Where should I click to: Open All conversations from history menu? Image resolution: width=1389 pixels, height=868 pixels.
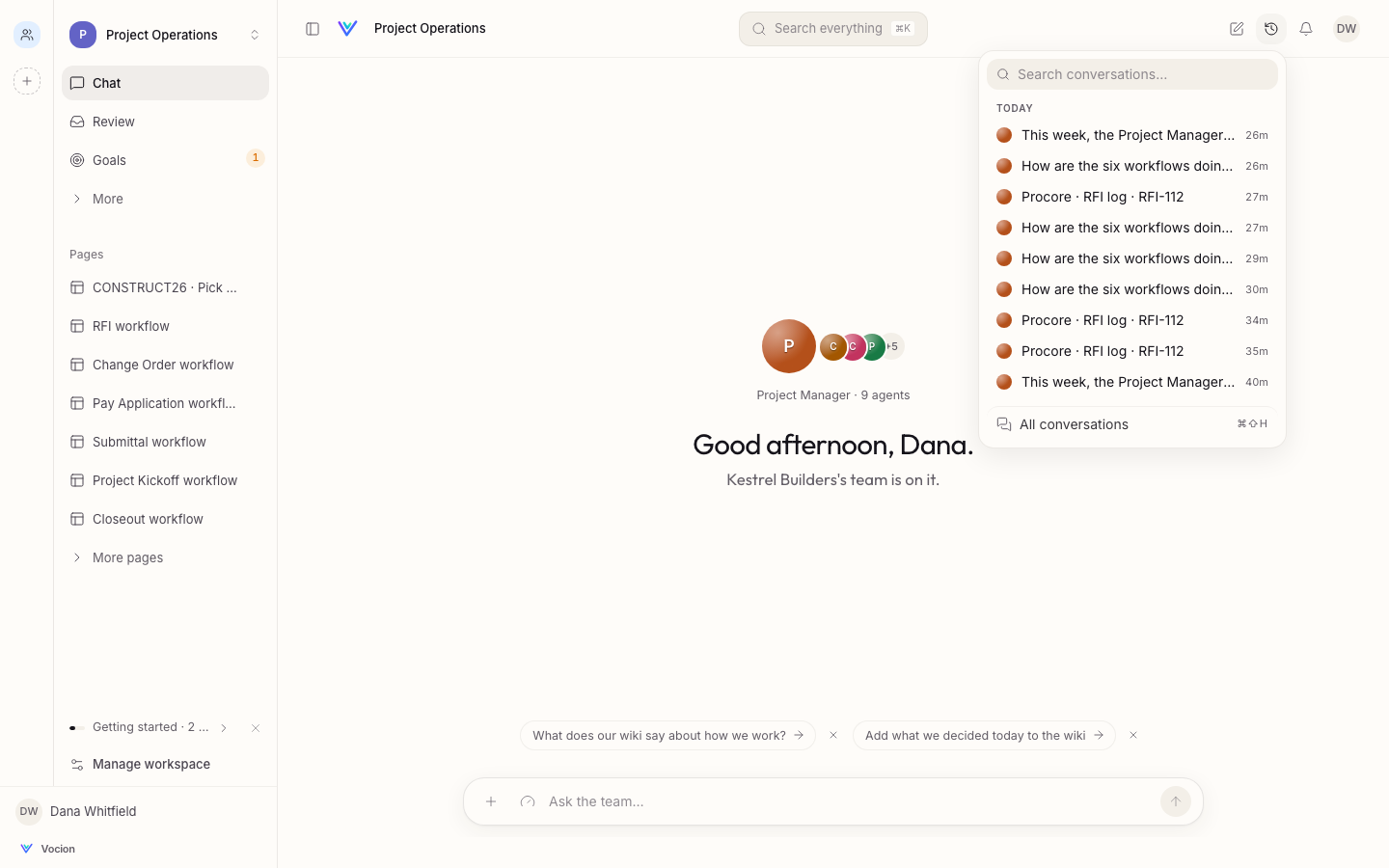pyautogui.click(x=1132, y=424)
